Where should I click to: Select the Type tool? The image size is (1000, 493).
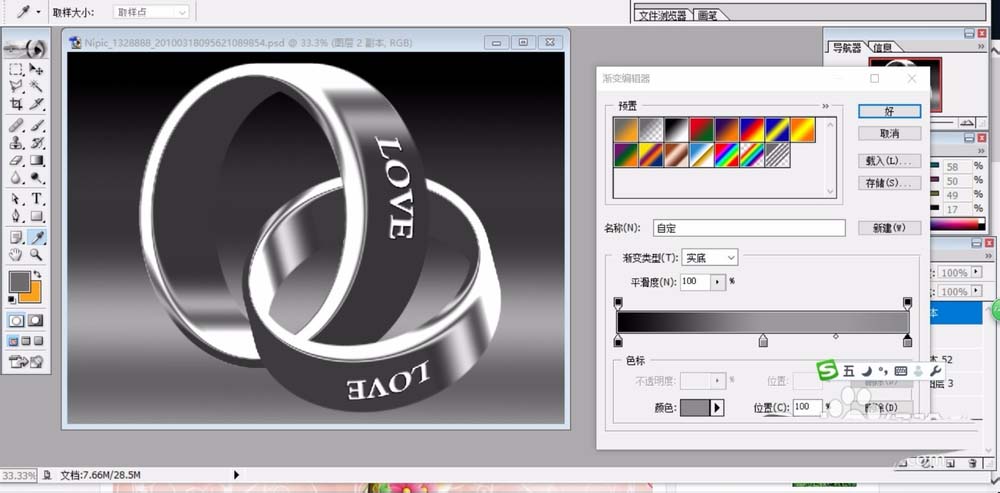tap(36, 199)
